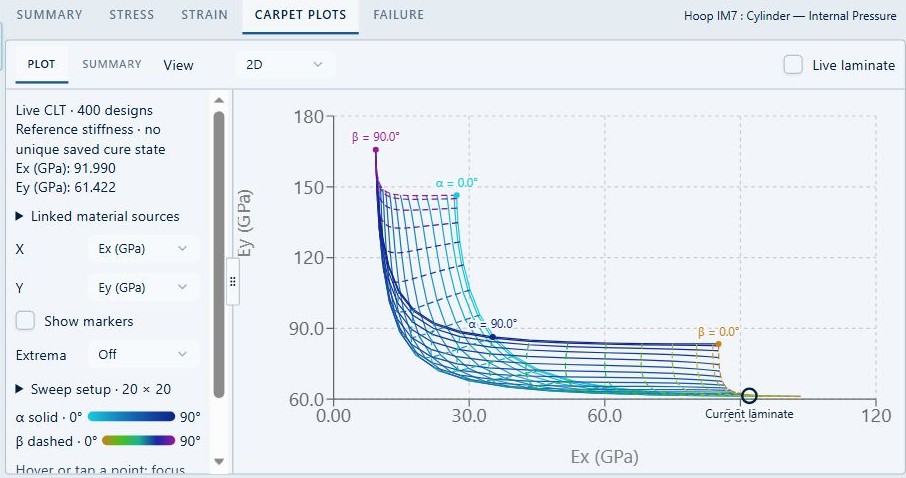Screen dimensions: 906x478
Task: Switch to the FAILURE tab
Action: pyautogui.click(x=399, y=15)
